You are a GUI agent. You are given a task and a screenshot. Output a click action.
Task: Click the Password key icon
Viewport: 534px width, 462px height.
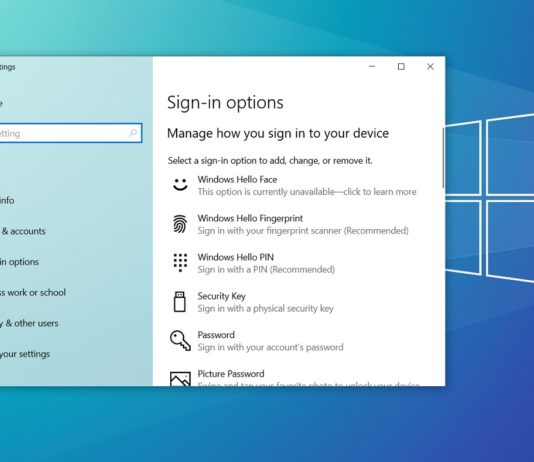180,340
